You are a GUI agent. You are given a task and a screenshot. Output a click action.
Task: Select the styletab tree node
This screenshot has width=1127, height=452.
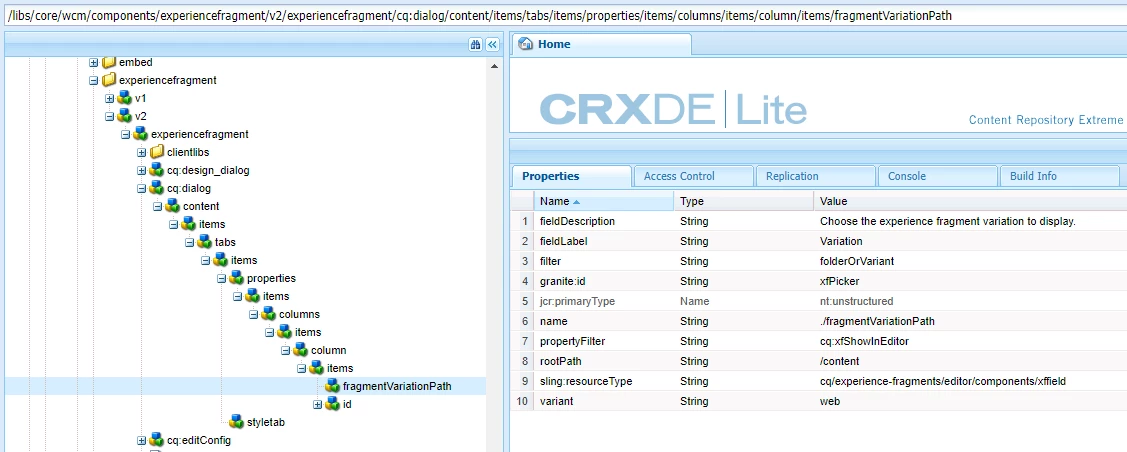pyautogui.click(x=266, y=422)
